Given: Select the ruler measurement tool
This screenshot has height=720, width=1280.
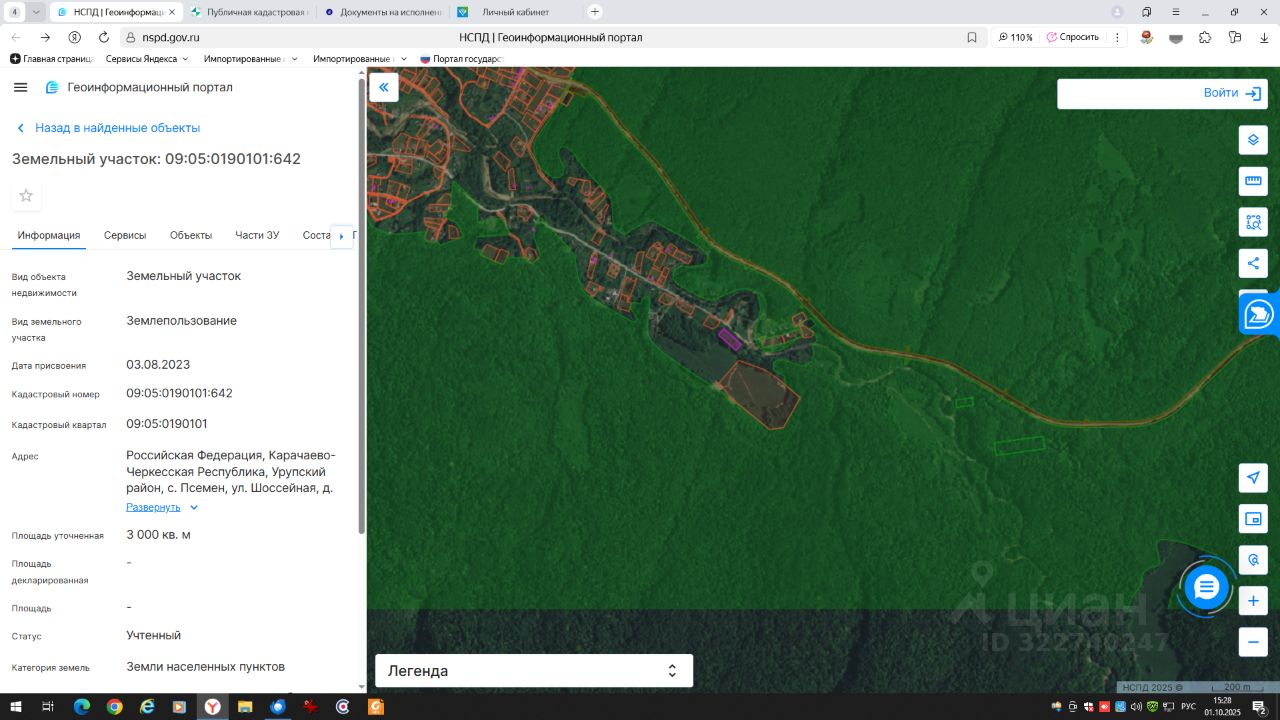Looking at the screenshot, I should [1253, 181].
